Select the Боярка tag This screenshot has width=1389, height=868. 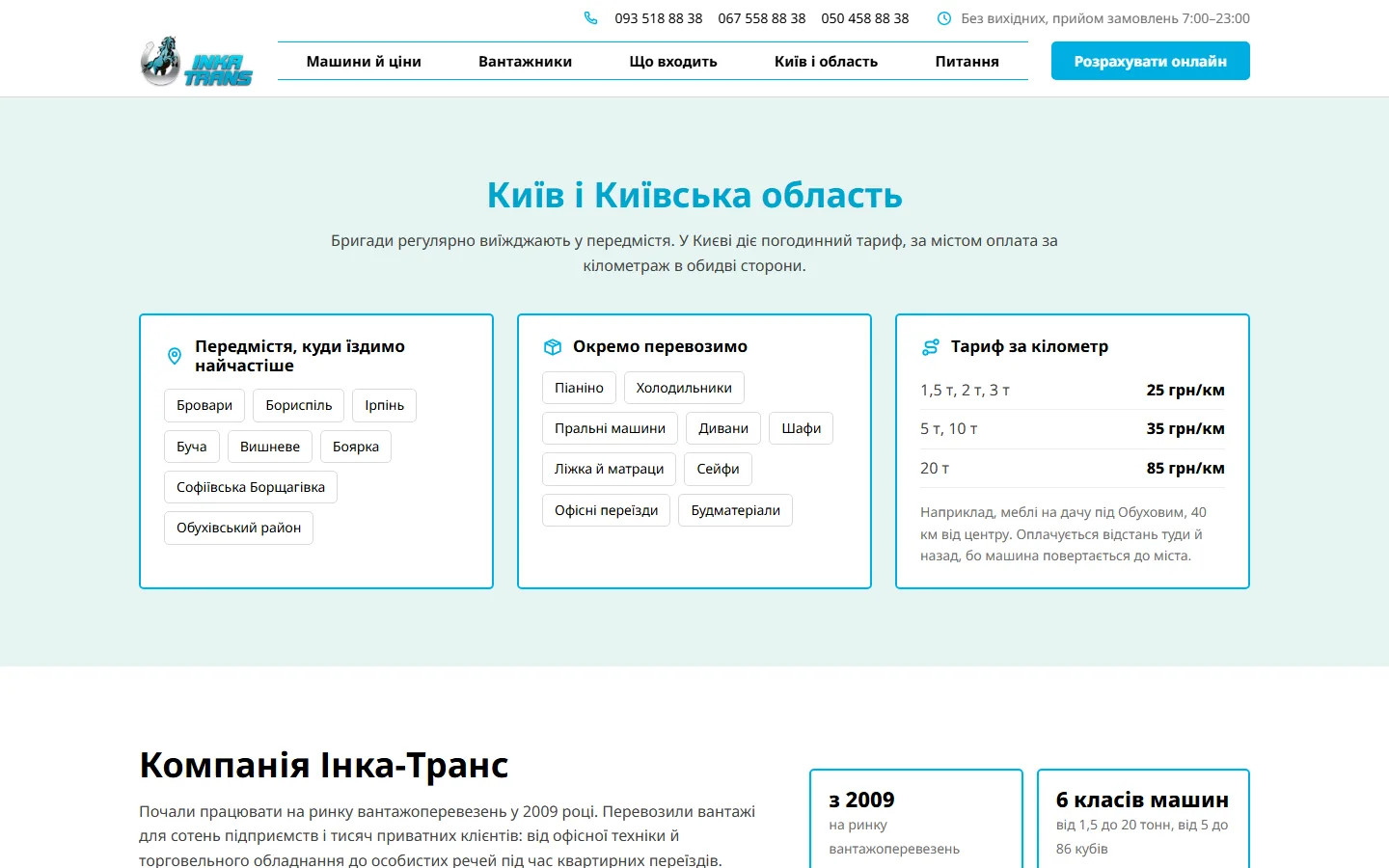pyautogui.click(x=356, y=447)
